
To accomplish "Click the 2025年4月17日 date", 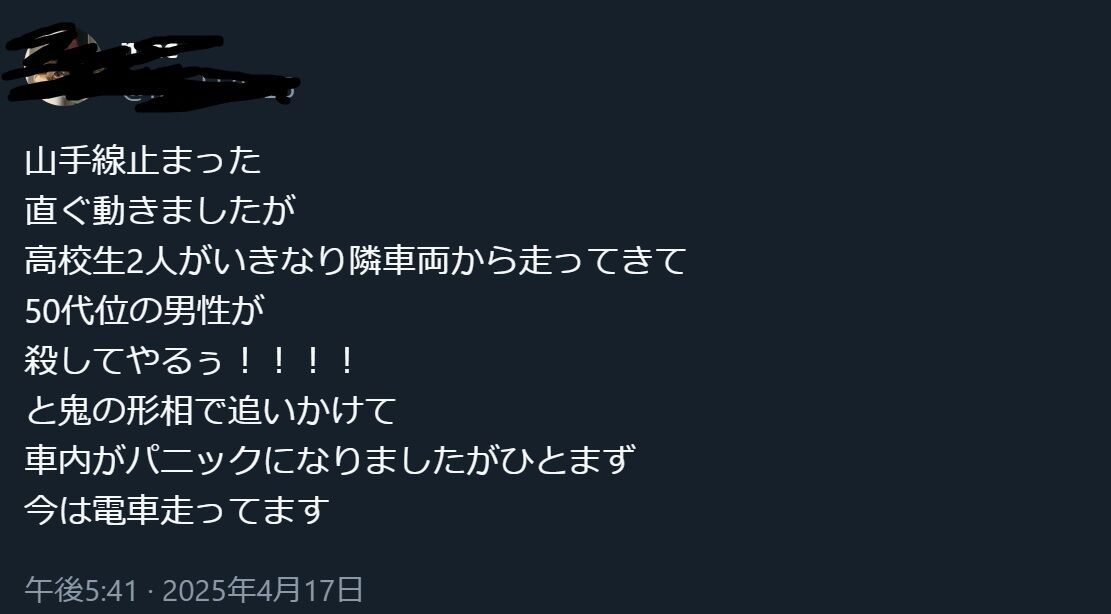I will [263, 589].
